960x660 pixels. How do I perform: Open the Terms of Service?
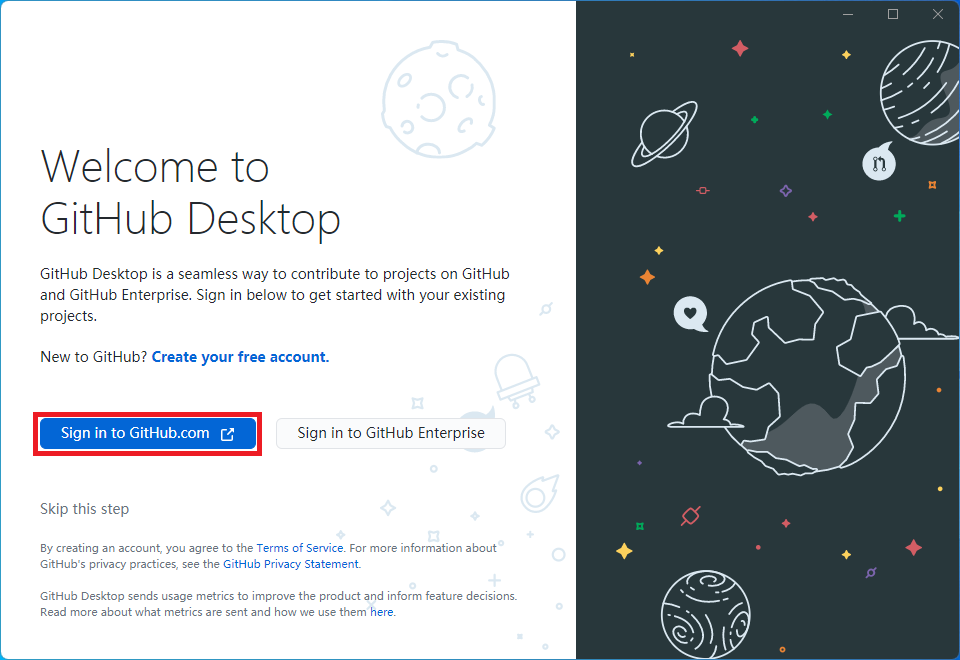(x=299, y=547)
